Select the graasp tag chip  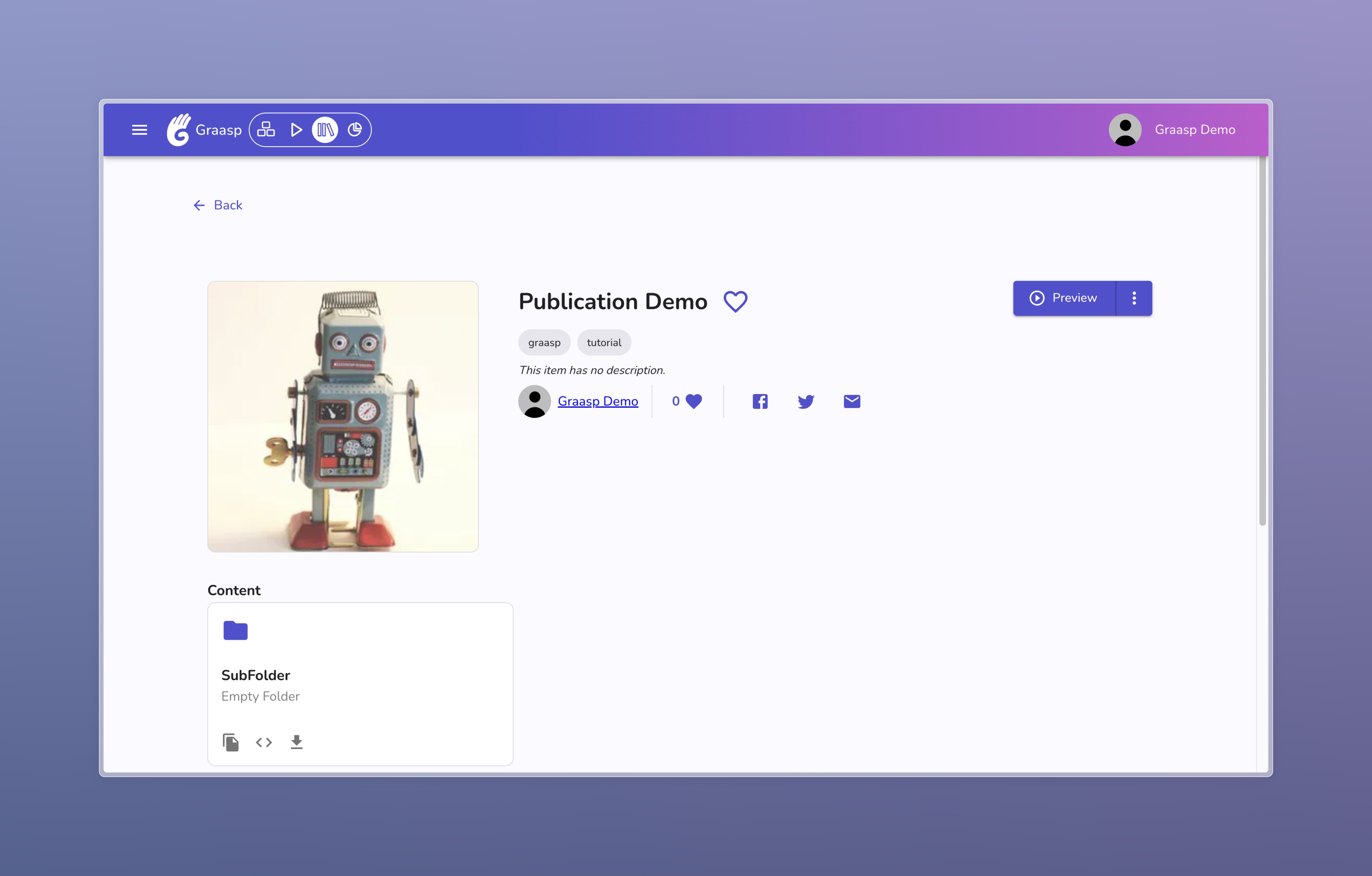(544, 343)
